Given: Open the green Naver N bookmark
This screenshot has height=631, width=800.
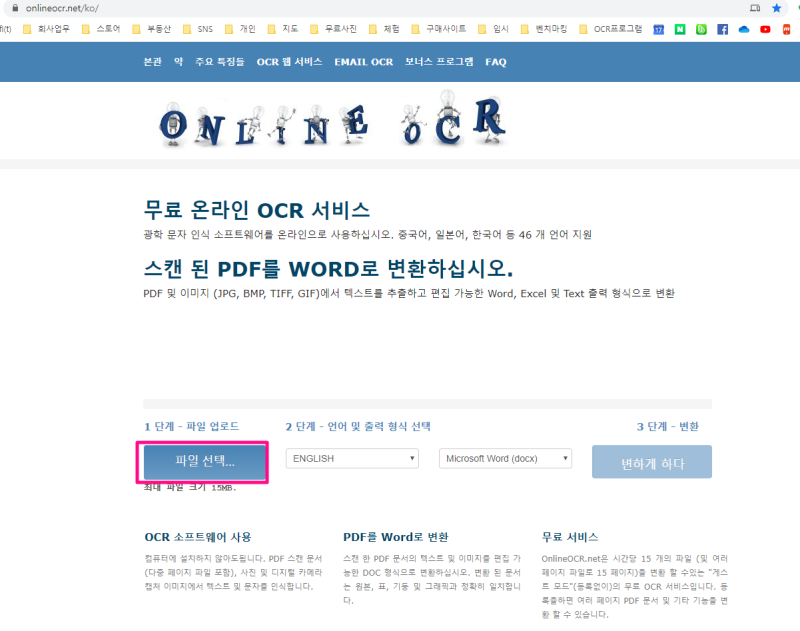Looking at the screenshot, I should coord(680,30).
